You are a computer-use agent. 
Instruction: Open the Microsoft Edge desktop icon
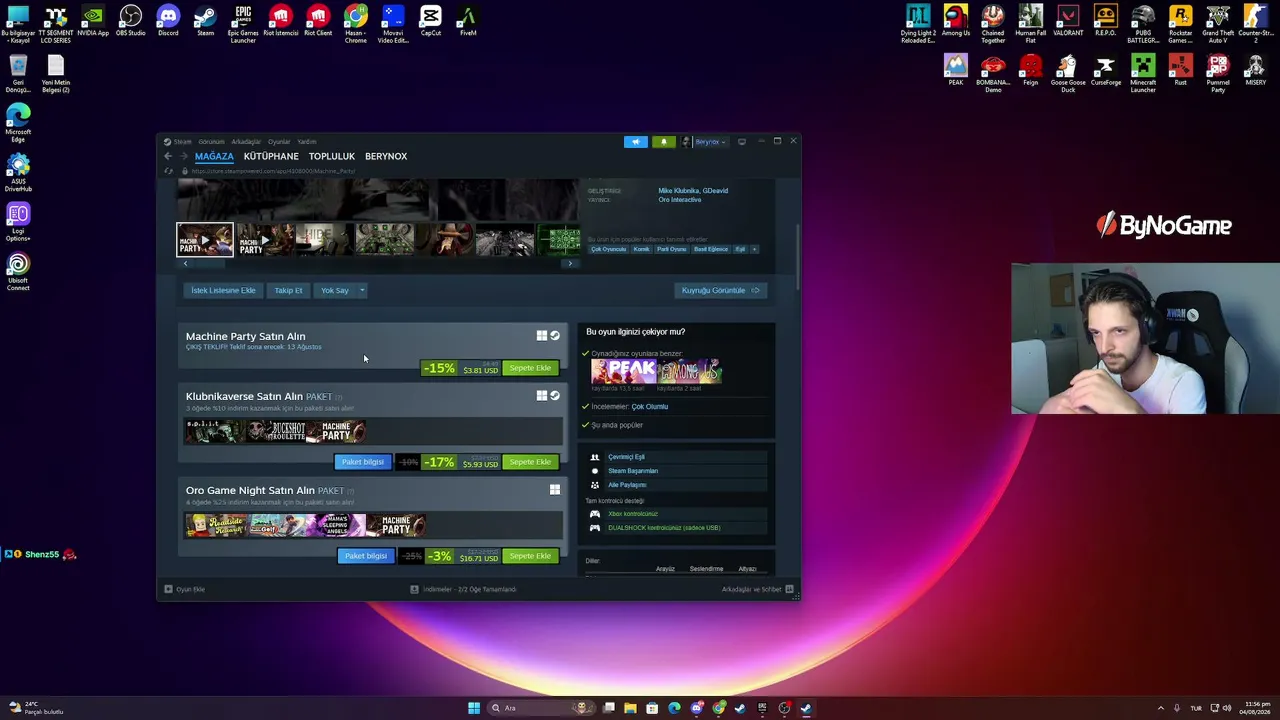[18, 123]
